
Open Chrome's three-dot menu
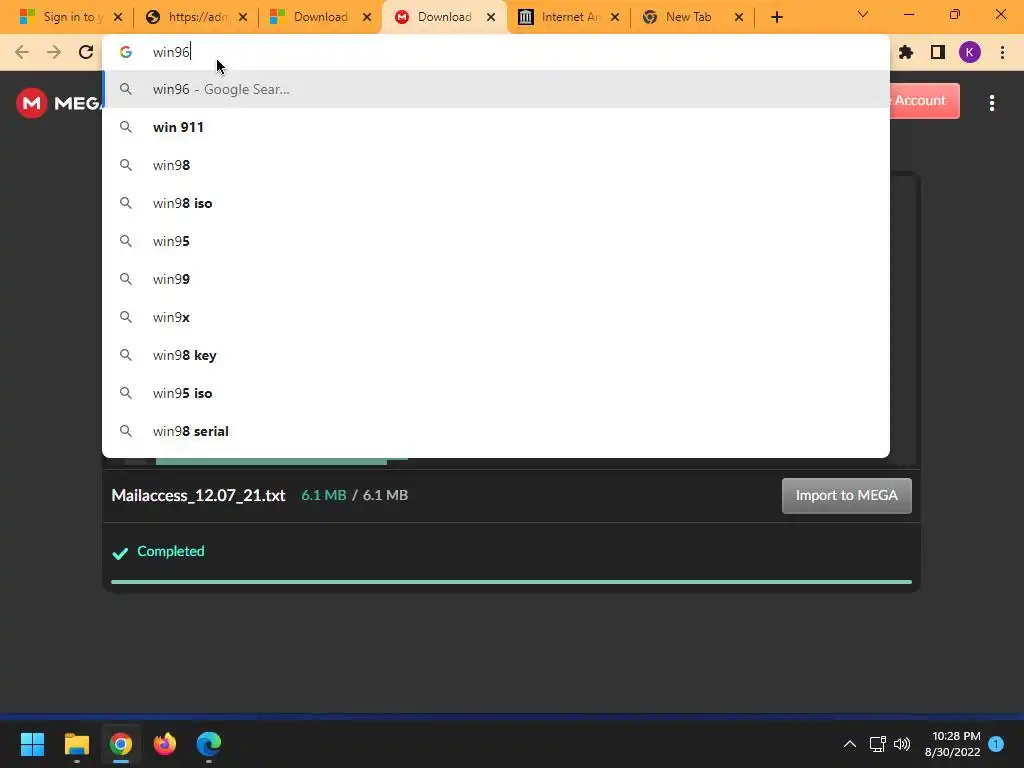pos(1002,52)
